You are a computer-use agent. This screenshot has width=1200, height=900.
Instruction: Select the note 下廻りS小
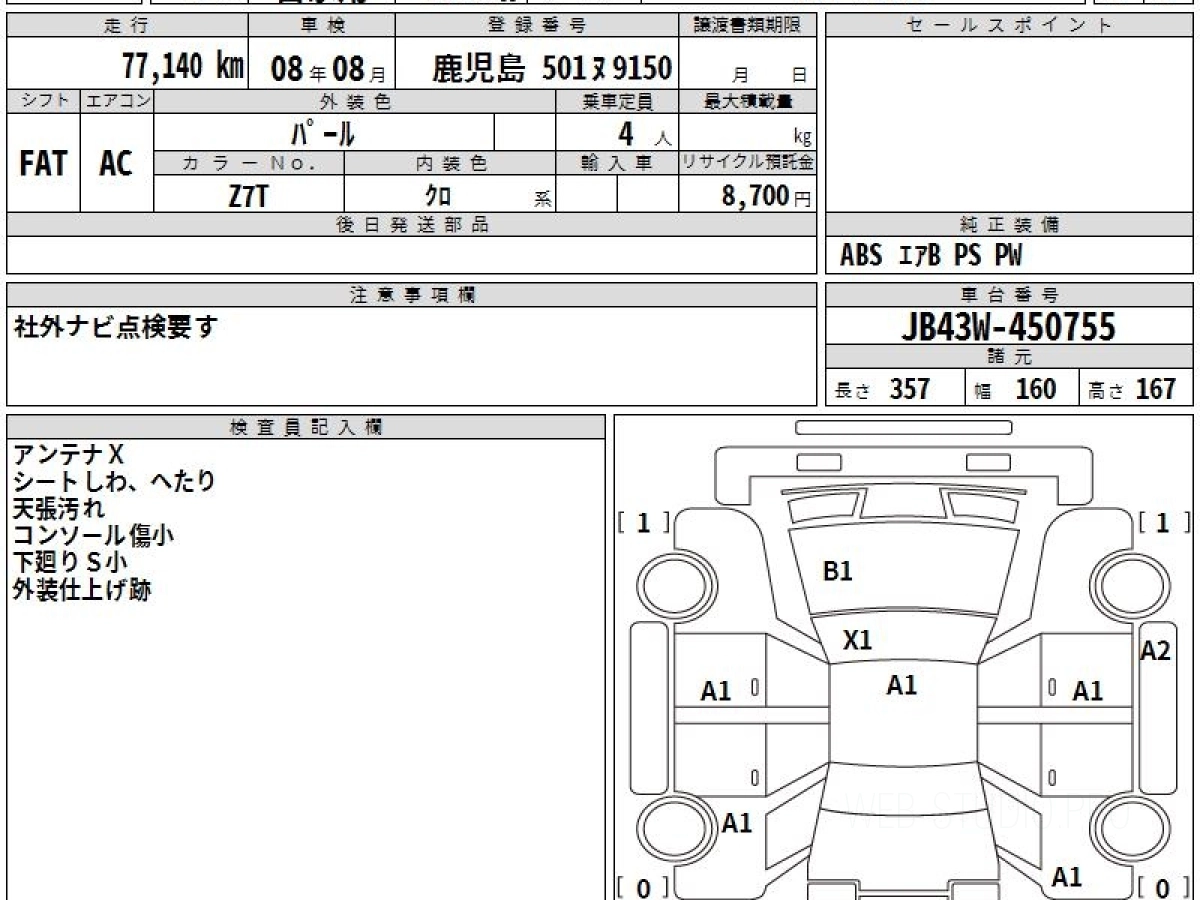[70, 562]
